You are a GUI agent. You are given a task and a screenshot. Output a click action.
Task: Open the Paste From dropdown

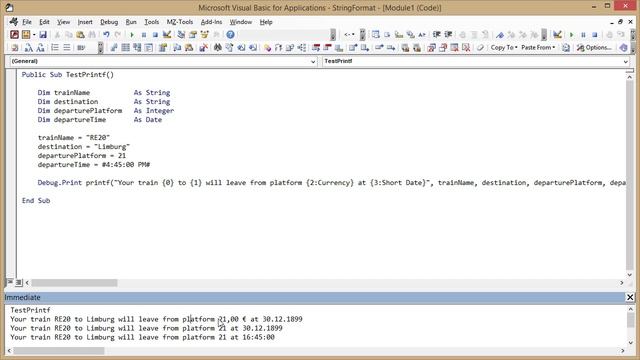[x=538, y=48]
